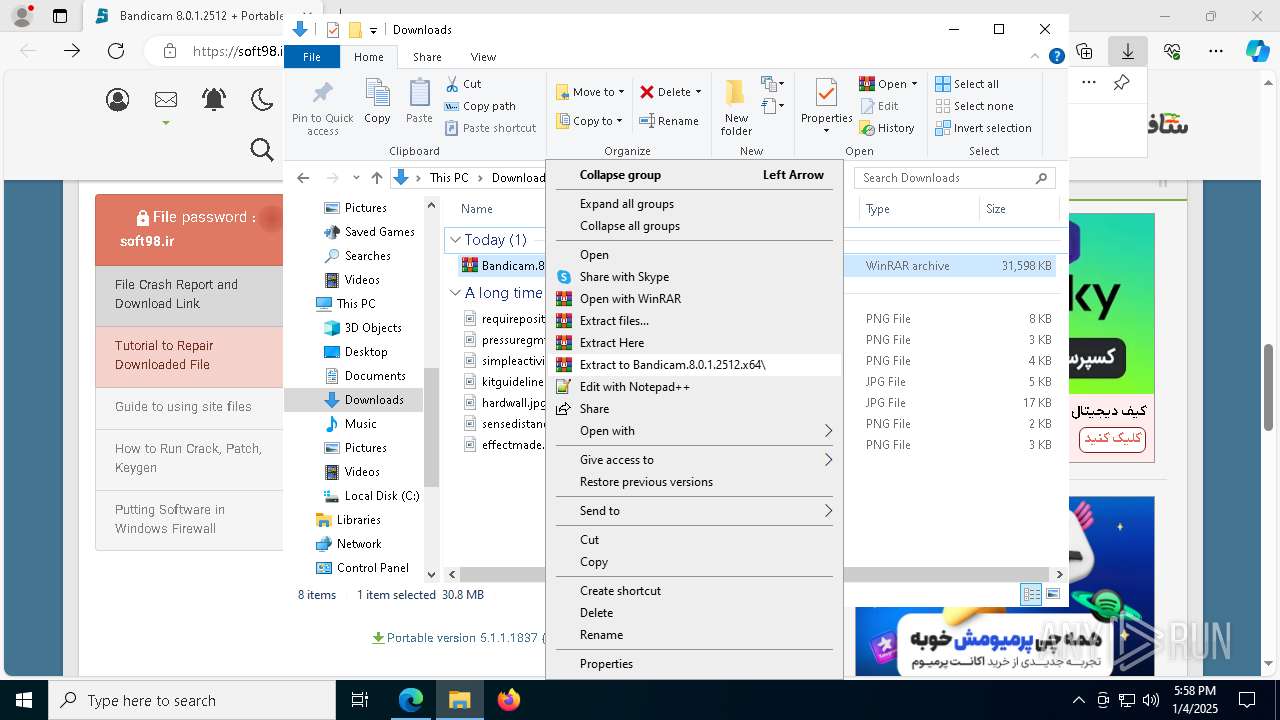Click the Explorer Back arrow
The image size is (1280, 720).
[303, 178]
